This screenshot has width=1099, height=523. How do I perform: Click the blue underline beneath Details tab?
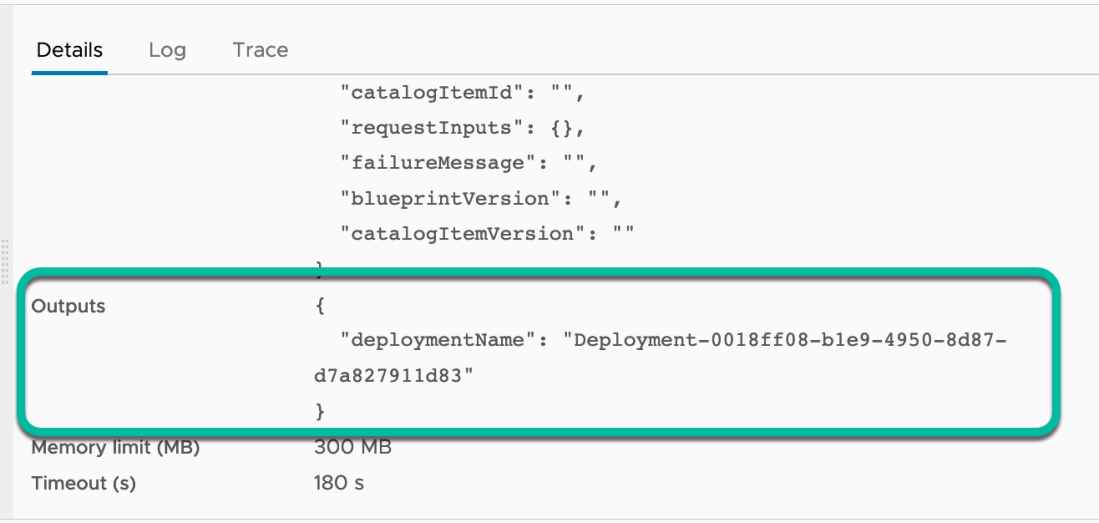[69, 73]
